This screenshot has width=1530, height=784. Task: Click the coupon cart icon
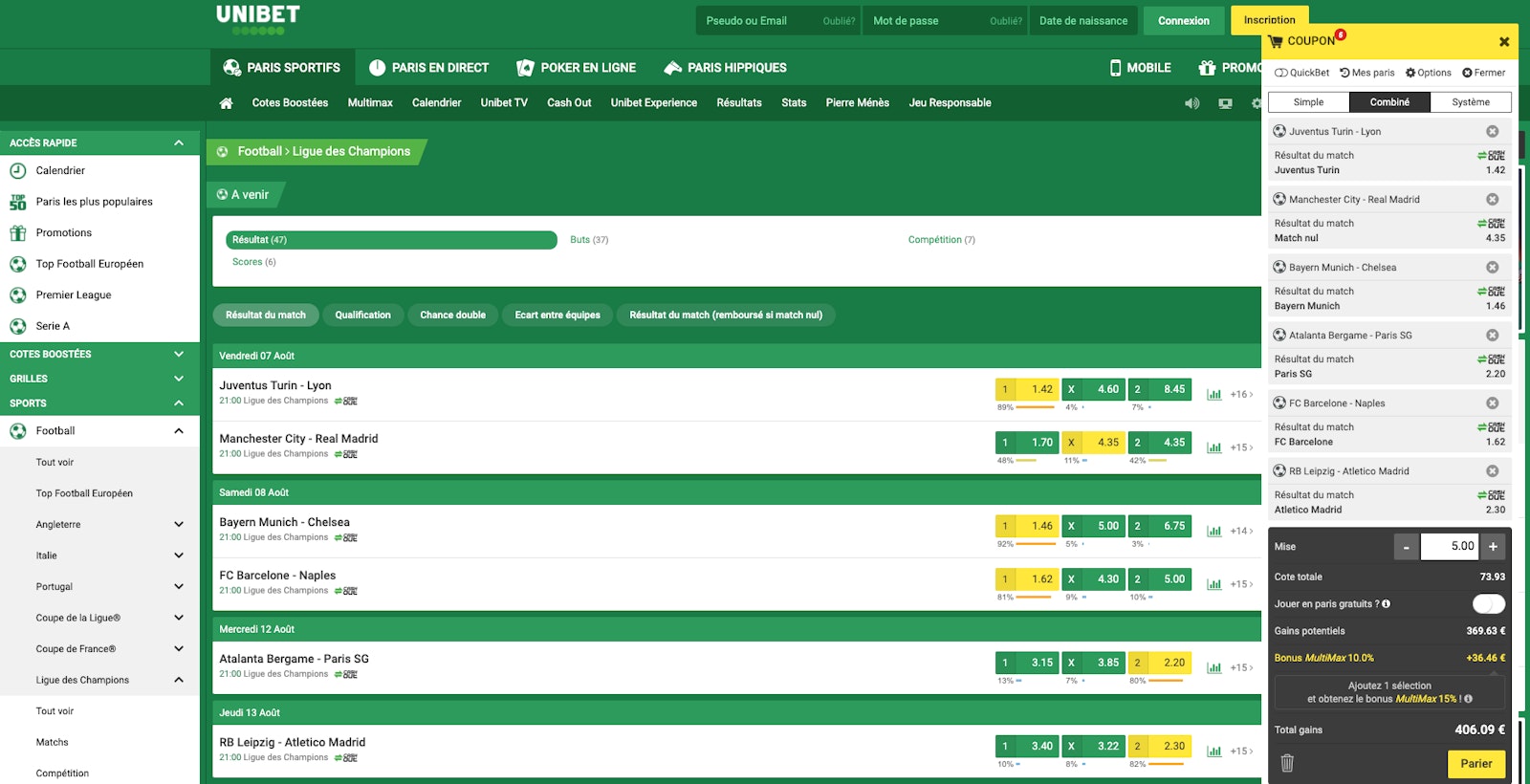[1276, 41]
